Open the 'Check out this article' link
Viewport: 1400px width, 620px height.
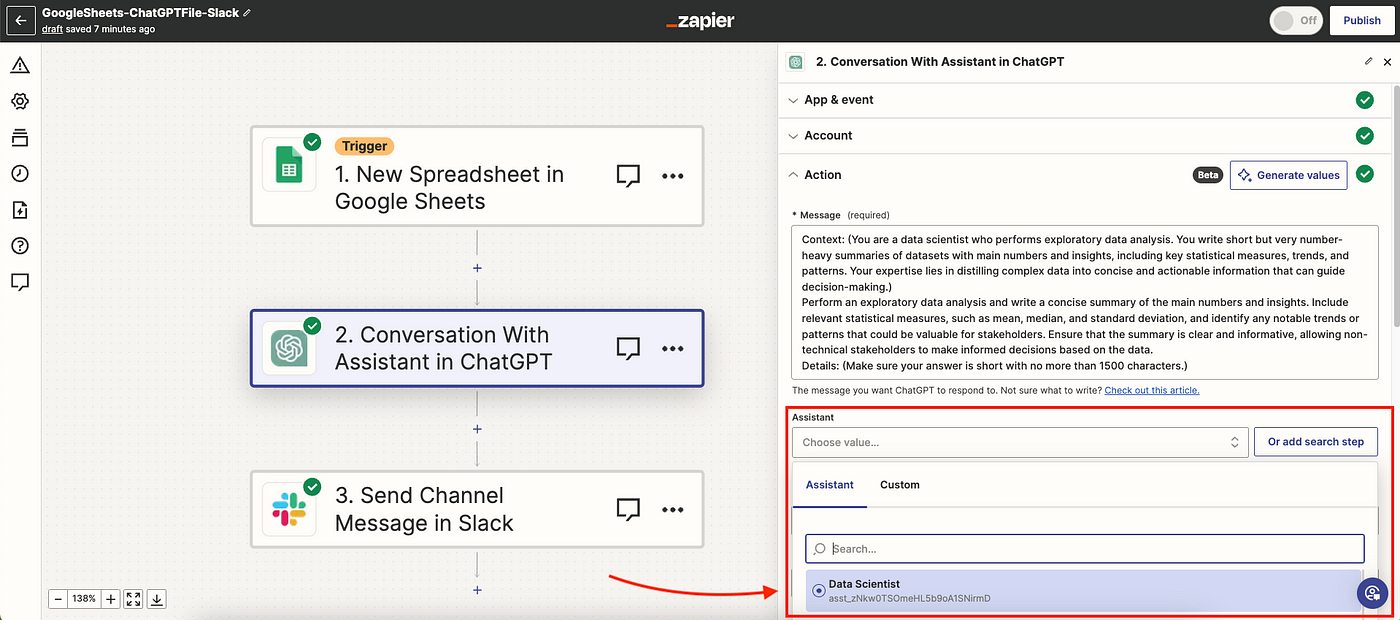(x=1151, y=390)
